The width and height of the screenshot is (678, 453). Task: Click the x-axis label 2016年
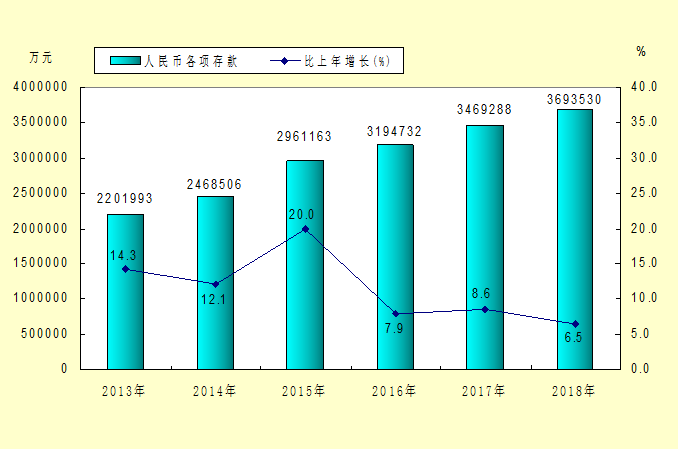(x=394, y=391)
